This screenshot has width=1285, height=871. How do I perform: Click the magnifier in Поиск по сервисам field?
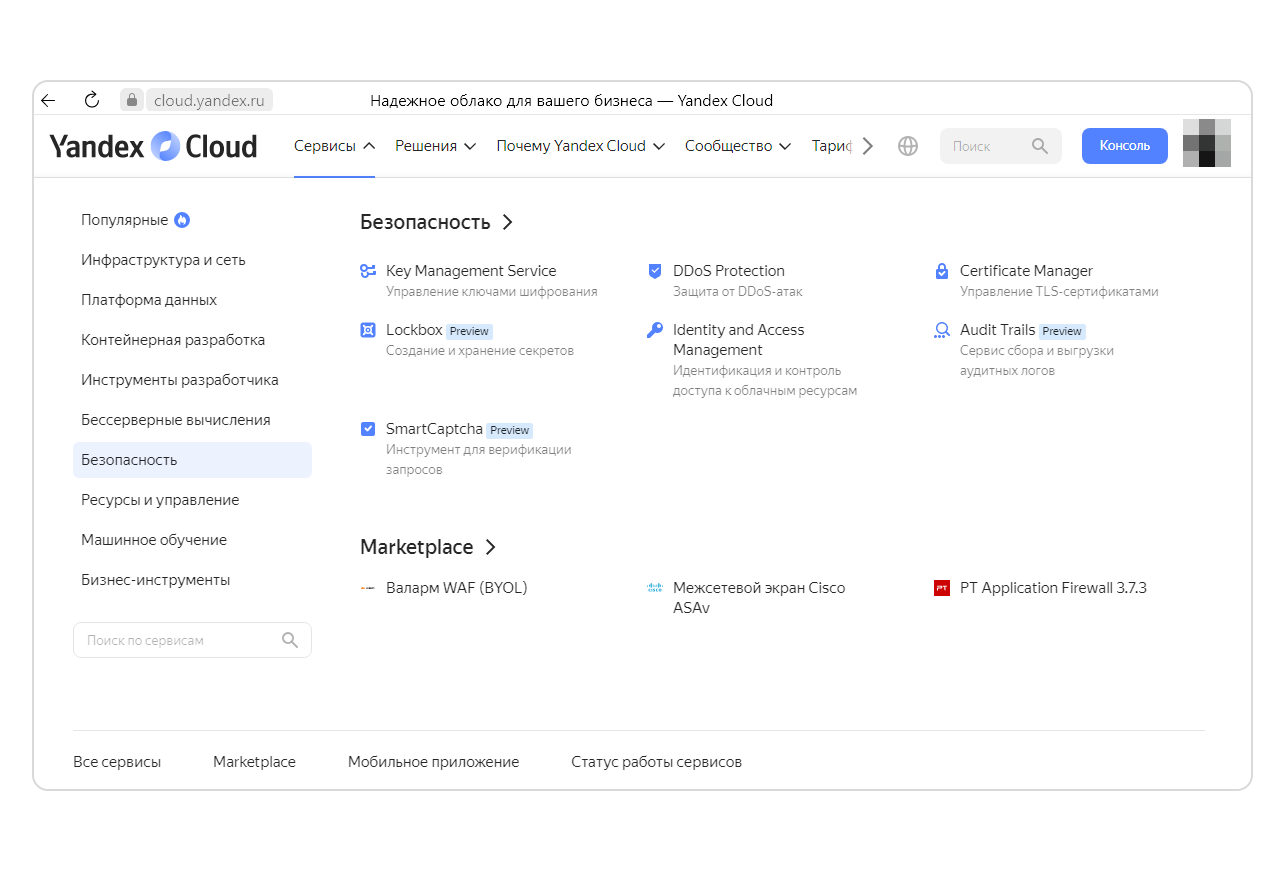[290, 640]
